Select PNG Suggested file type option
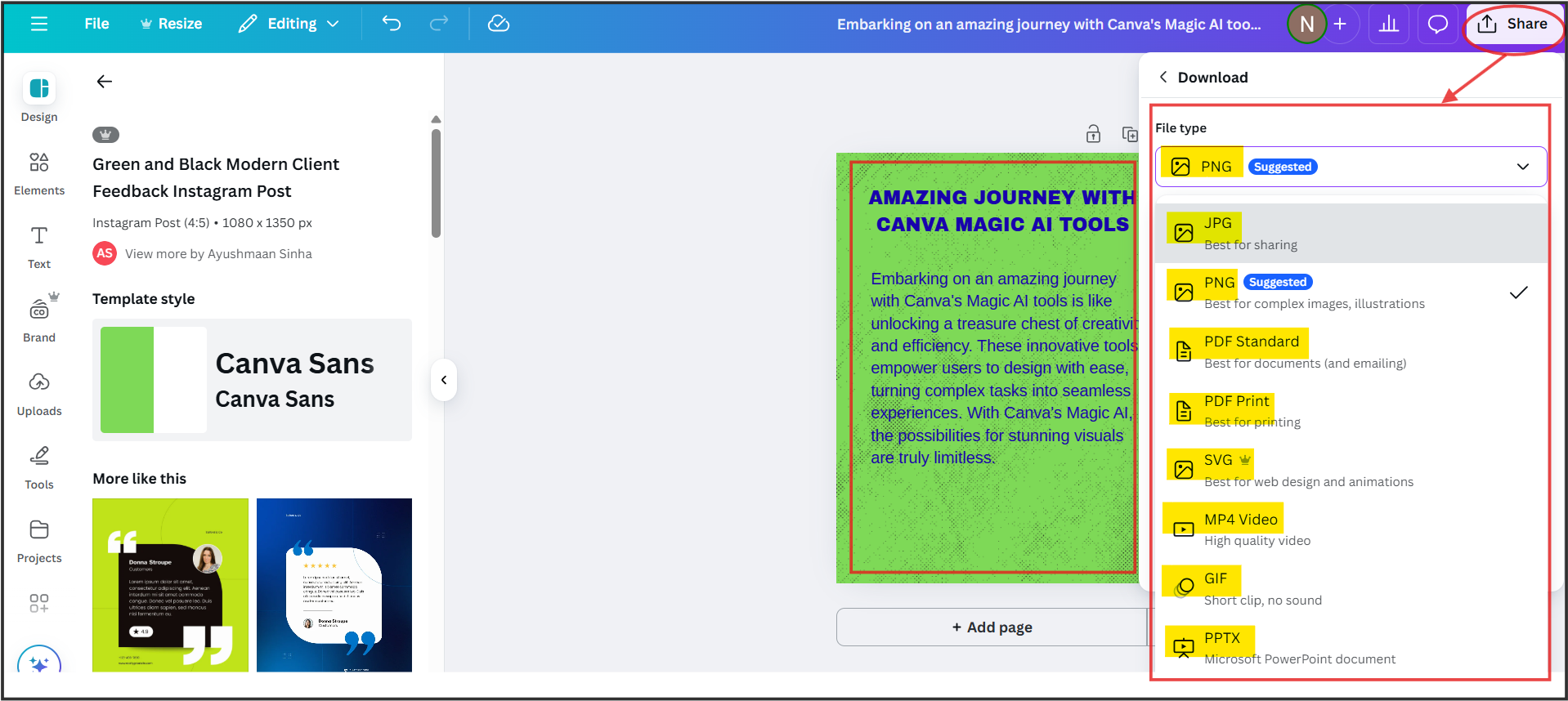Screen dimensions: 1568x701 1351,292
